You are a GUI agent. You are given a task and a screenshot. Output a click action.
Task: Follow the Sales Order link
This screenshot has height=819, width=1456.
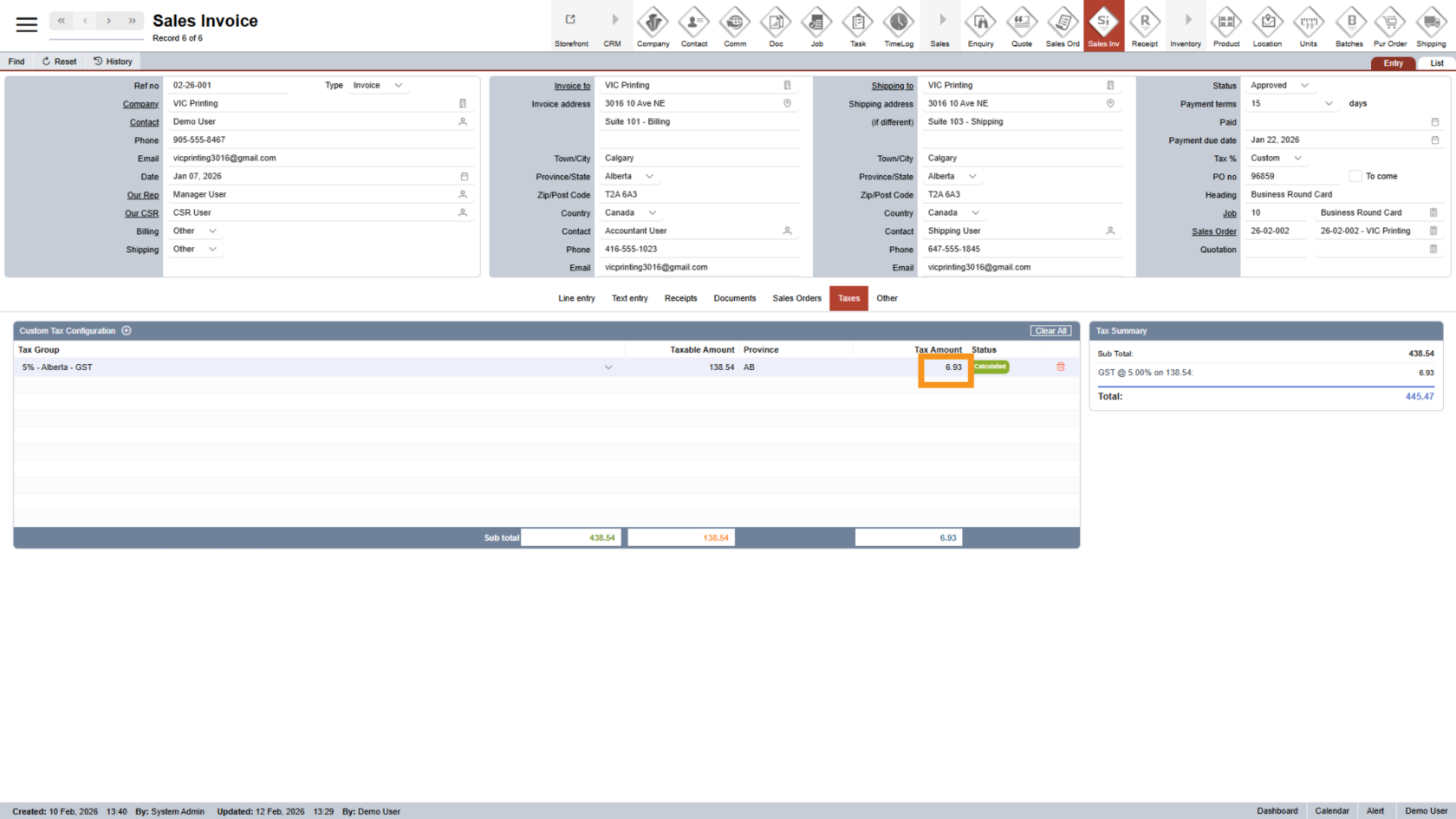coord(1213,231)
